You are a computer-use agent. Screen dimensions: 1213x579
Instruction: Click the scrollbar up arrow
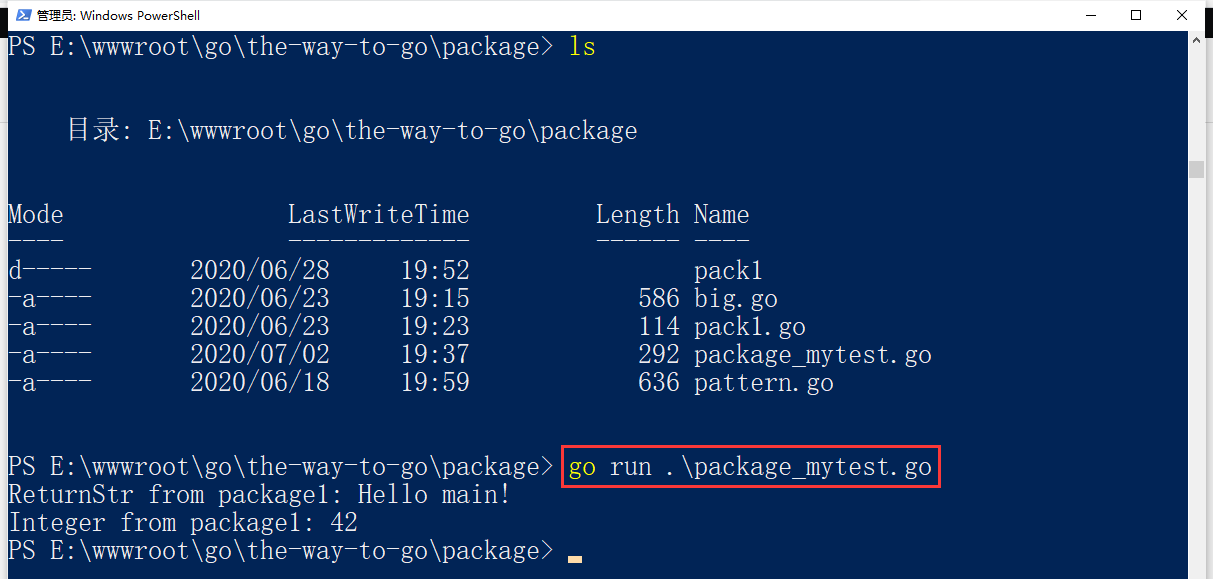[x=1196, y=41]
